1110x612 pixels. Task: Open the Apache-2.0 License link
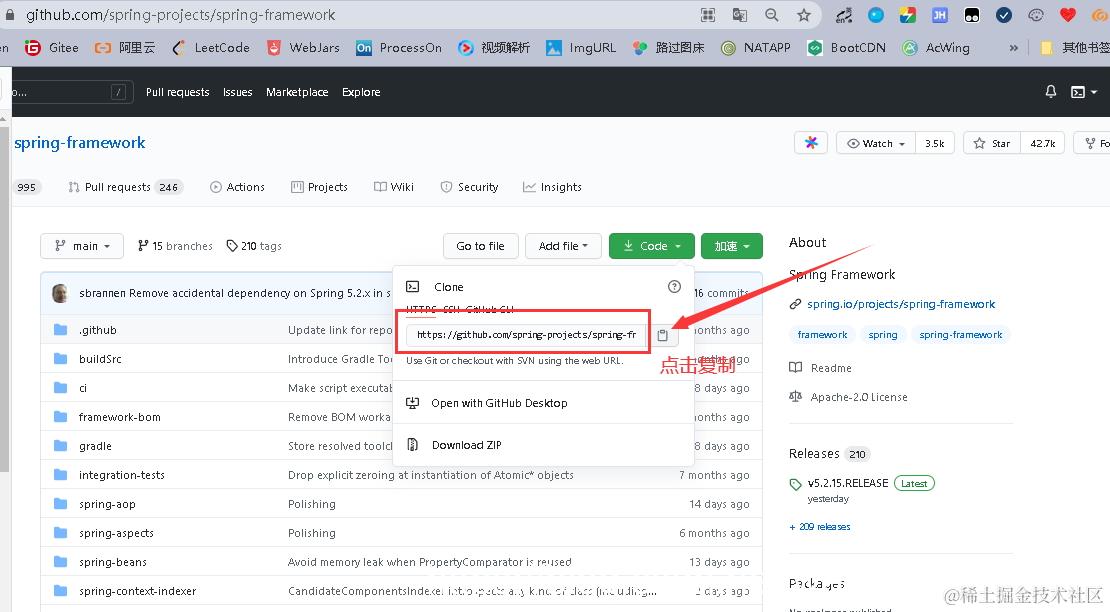pyautogui.click(x=859, y=397)
